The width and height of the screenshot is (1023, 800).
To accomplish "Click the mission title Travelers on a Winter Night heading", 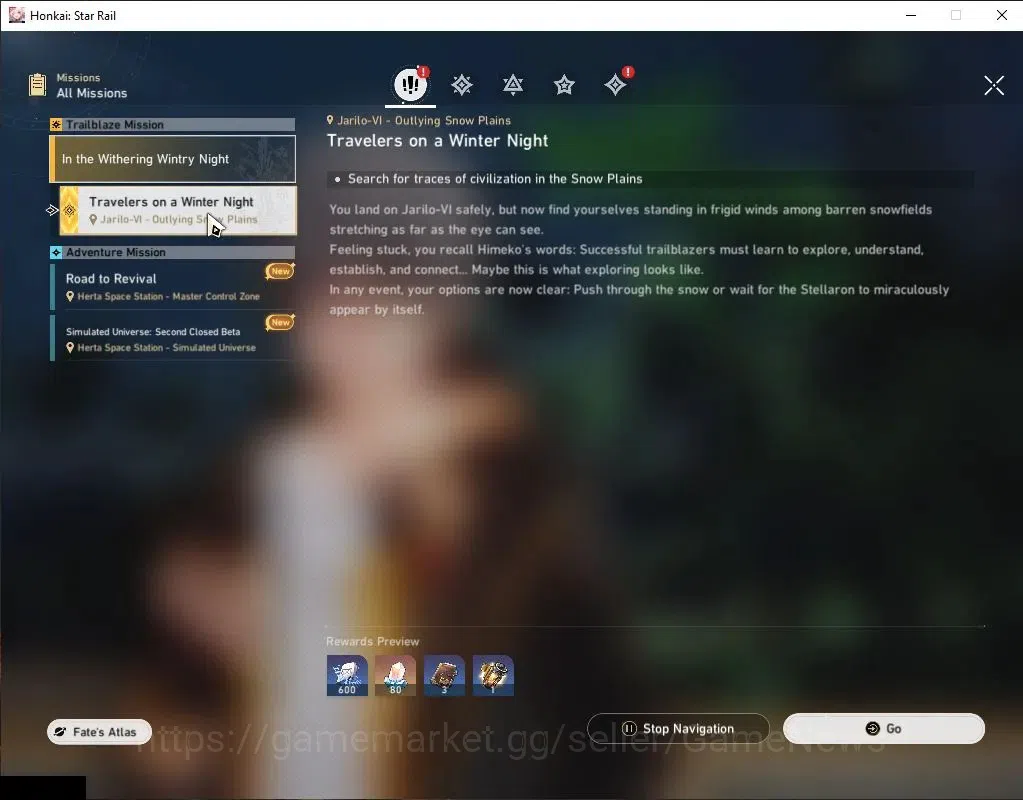I will tap(437, 141).
